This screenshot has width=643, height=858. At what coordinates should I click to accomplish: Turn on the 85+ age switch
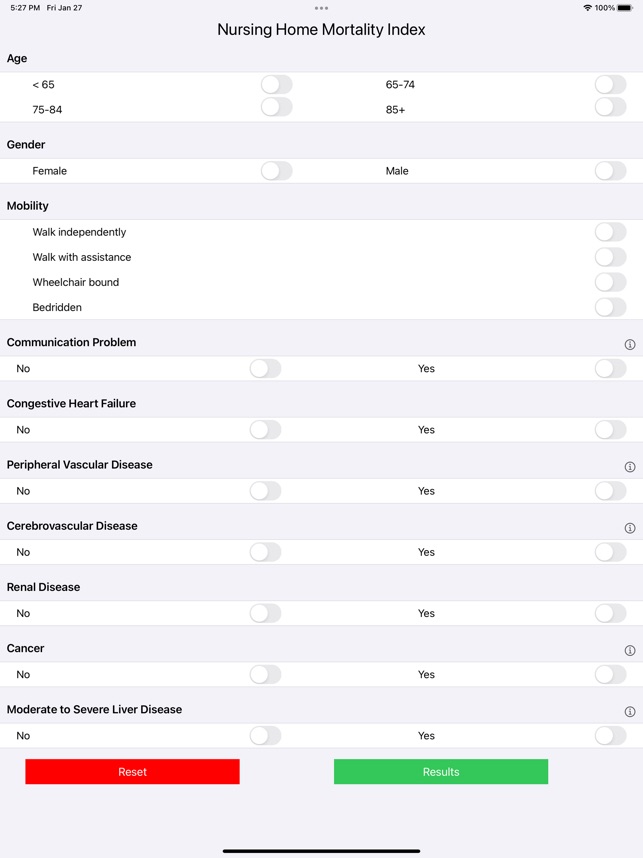[x=610, y=110]
